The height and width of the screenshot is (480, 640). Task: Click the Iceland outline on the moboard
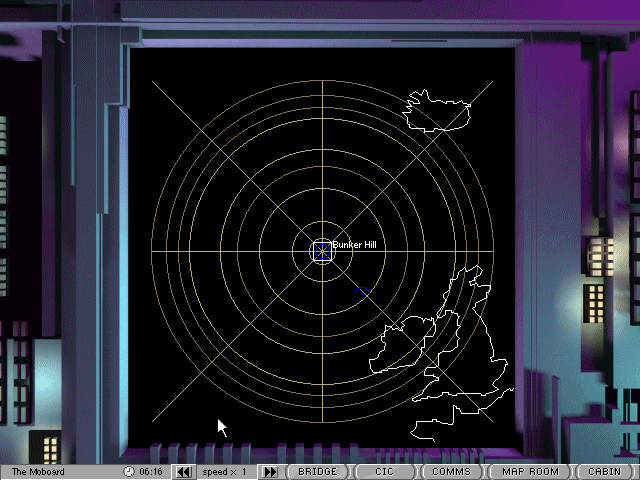point(437,111)
